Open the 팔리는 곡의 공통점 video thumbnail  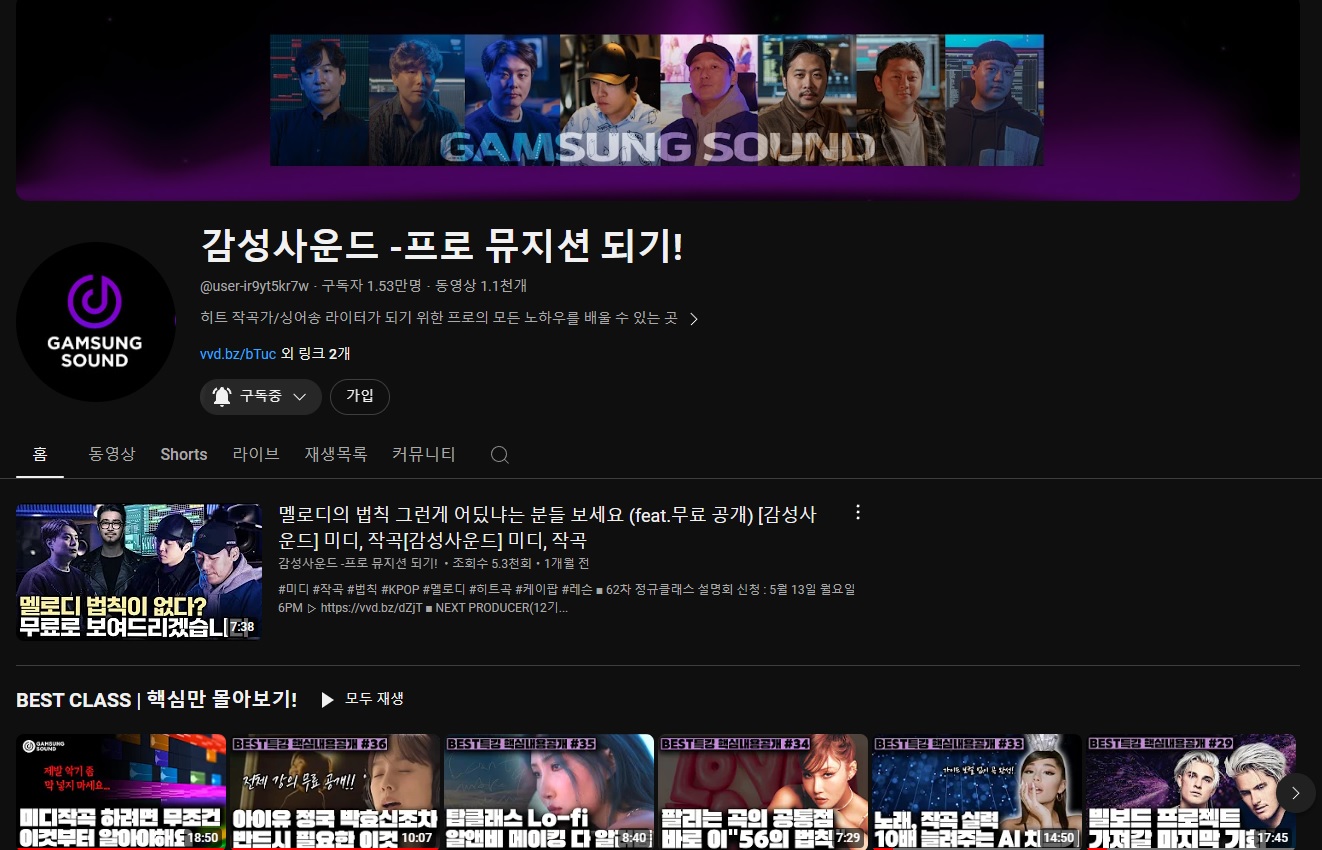pos(763,792)
